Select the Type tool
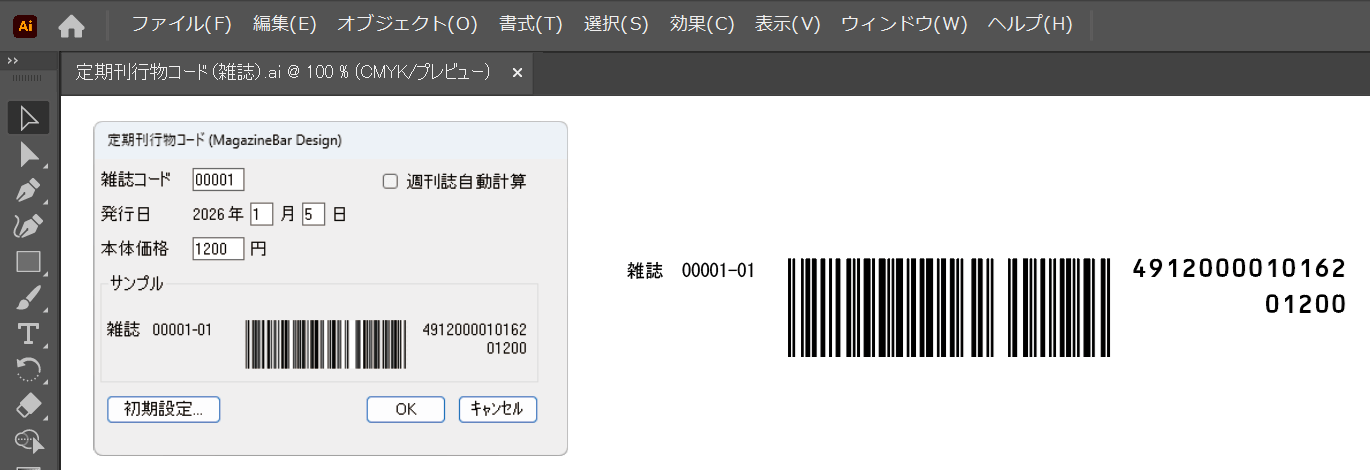 [x=28, y=334]
